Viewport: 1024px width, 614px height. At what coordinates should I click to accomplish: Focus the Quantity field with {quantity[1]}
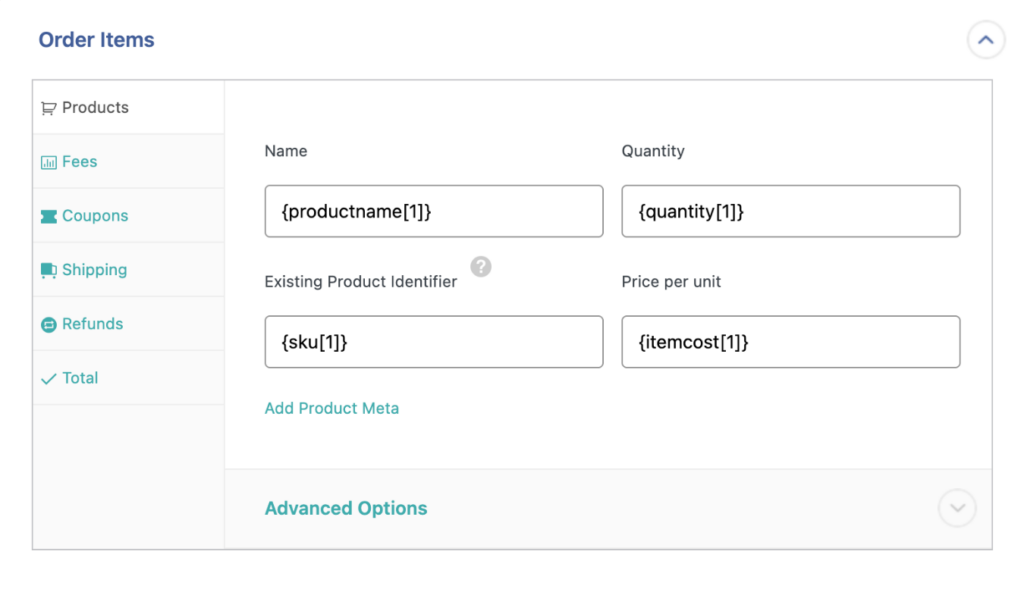791,211
